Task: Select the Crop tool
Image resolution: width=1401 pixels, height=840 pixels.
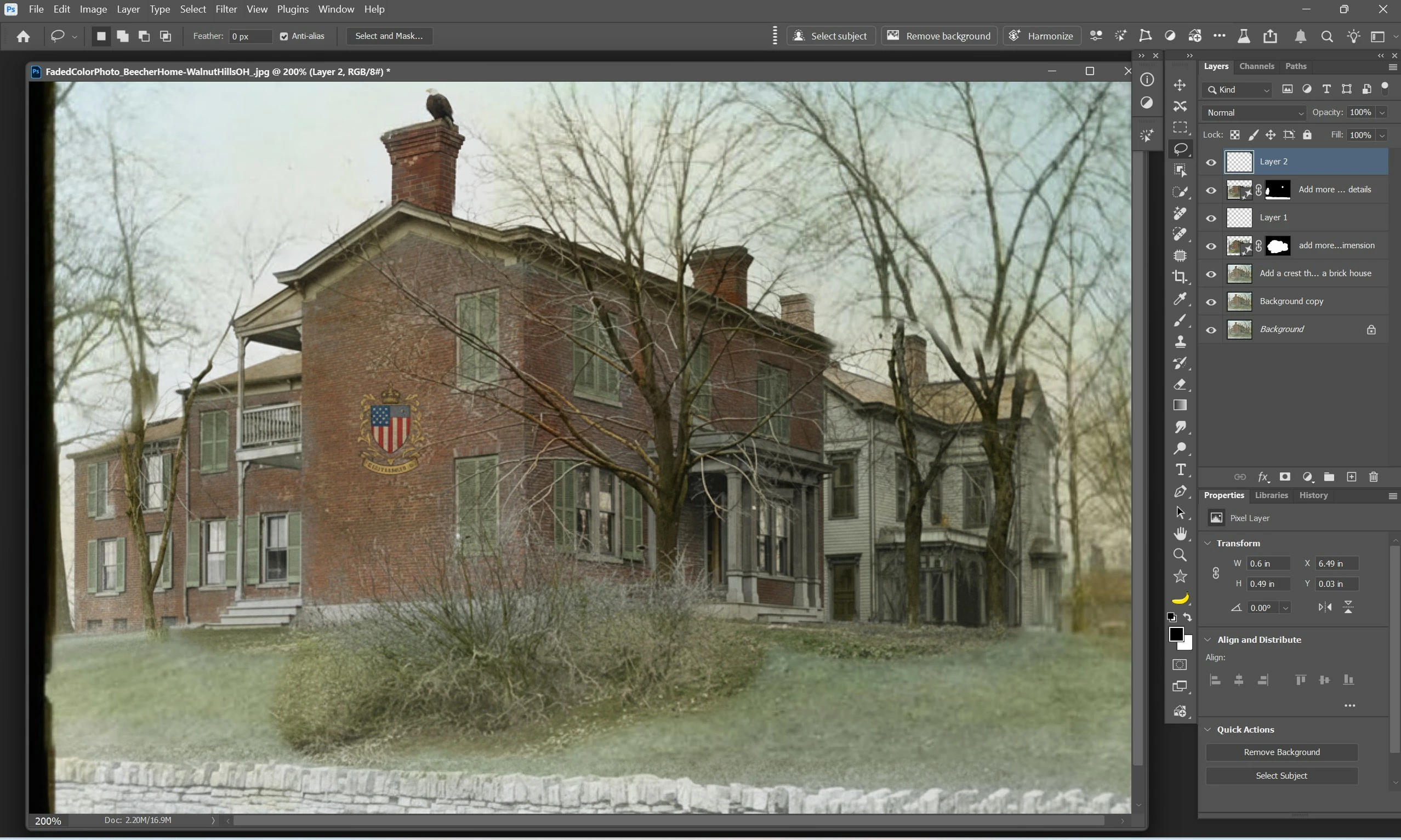Action: tap(1180, 277)
